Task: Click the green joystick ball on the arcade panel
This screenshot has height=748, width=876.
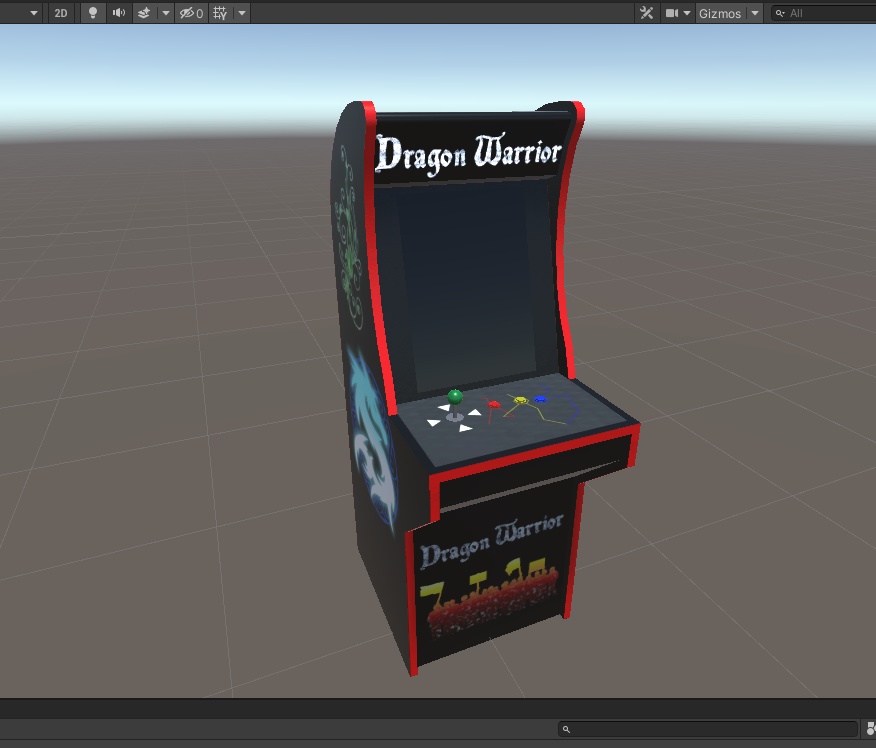Action: pos(455,398)
